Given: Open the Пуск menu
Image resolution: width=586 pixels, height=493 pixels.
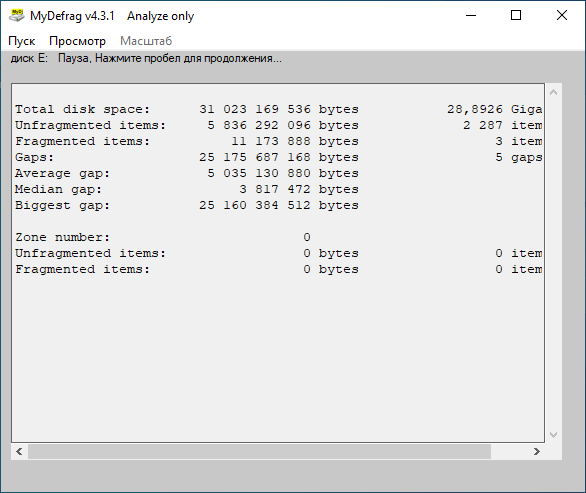Looking at the screenshot, I should click(x=22, y=41).
